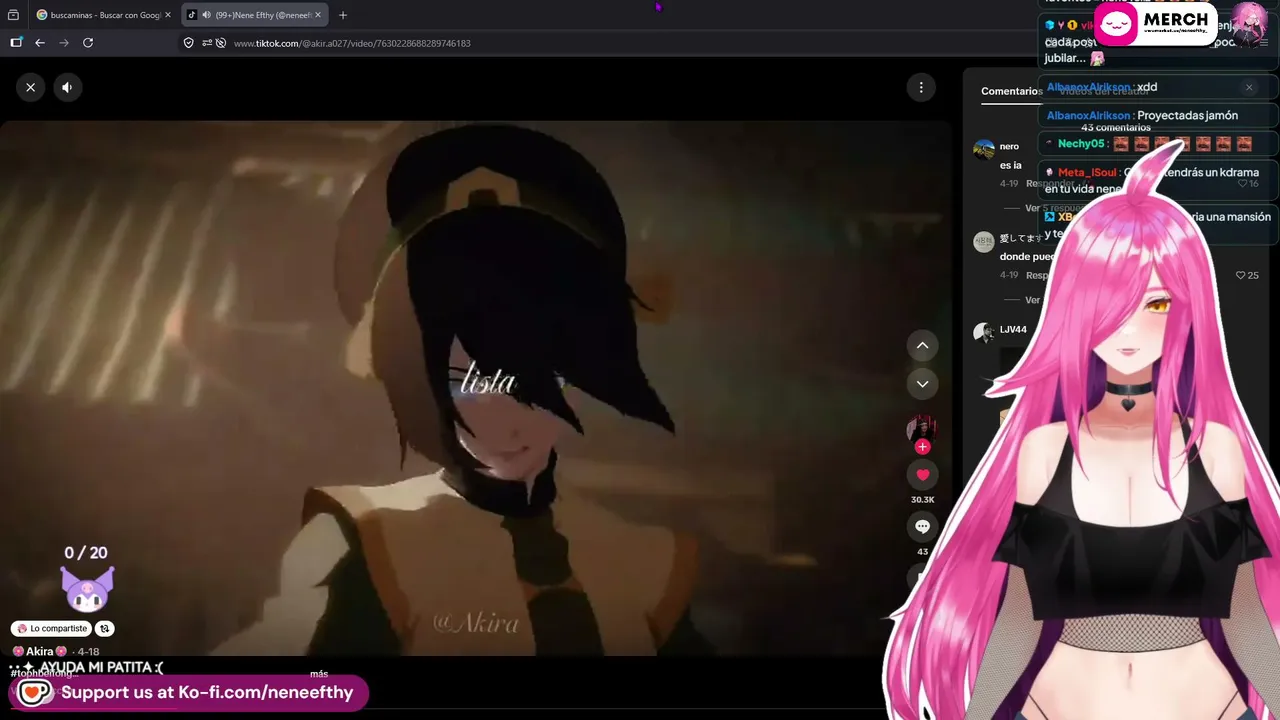Open the creator's avatar beside the video

point(921,429)
